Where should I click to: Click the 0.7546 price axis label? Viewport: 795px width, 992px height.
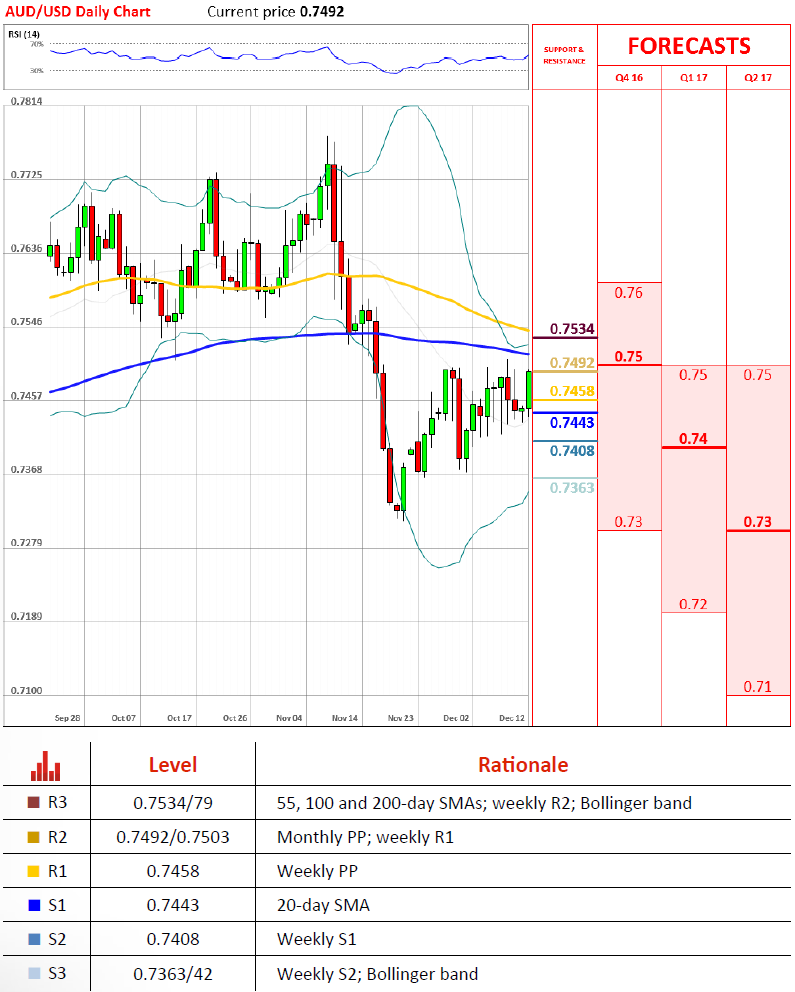click(x=27, y=322)
